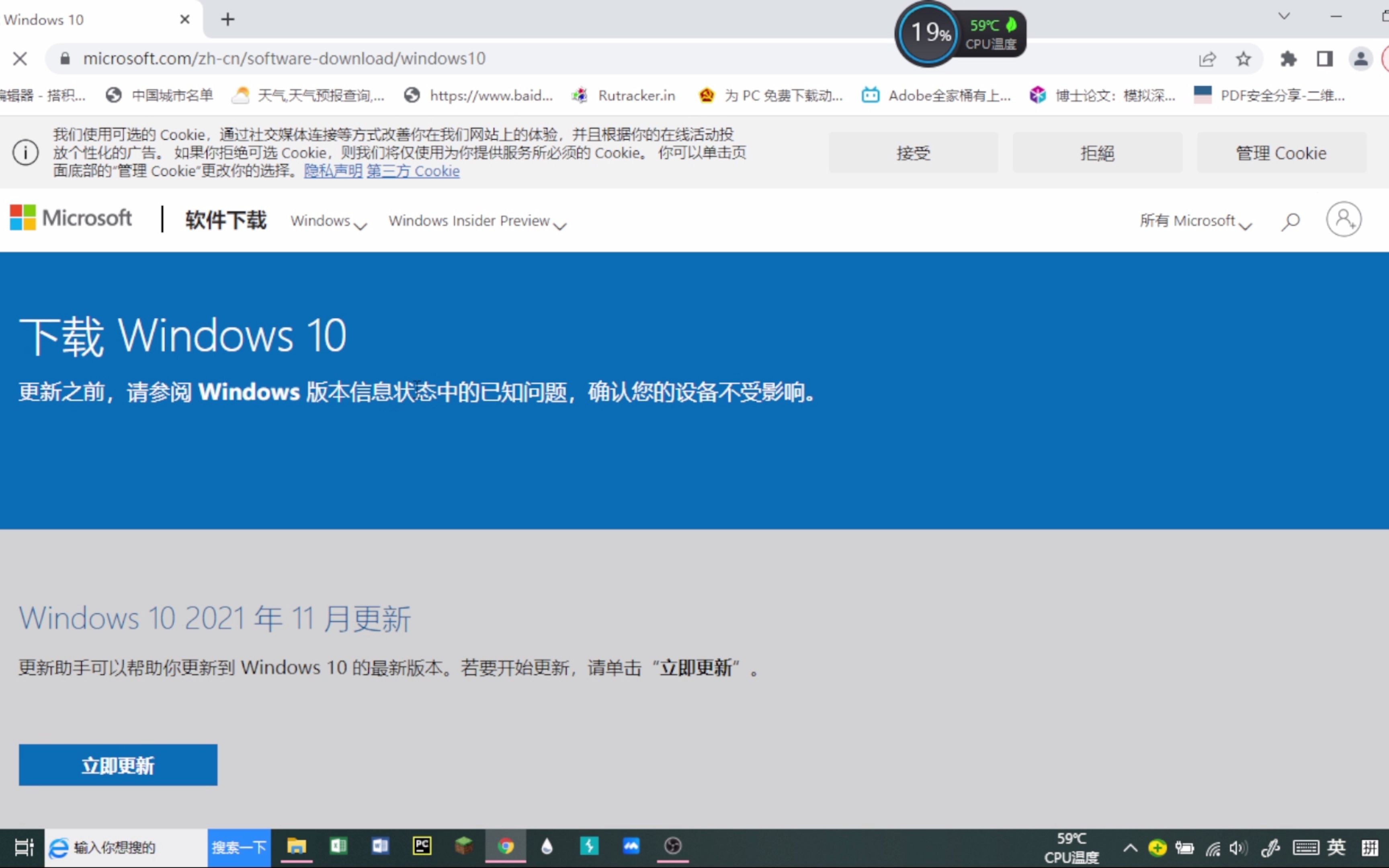Expand the 所有 Microsoft menu

[1196, 221]
